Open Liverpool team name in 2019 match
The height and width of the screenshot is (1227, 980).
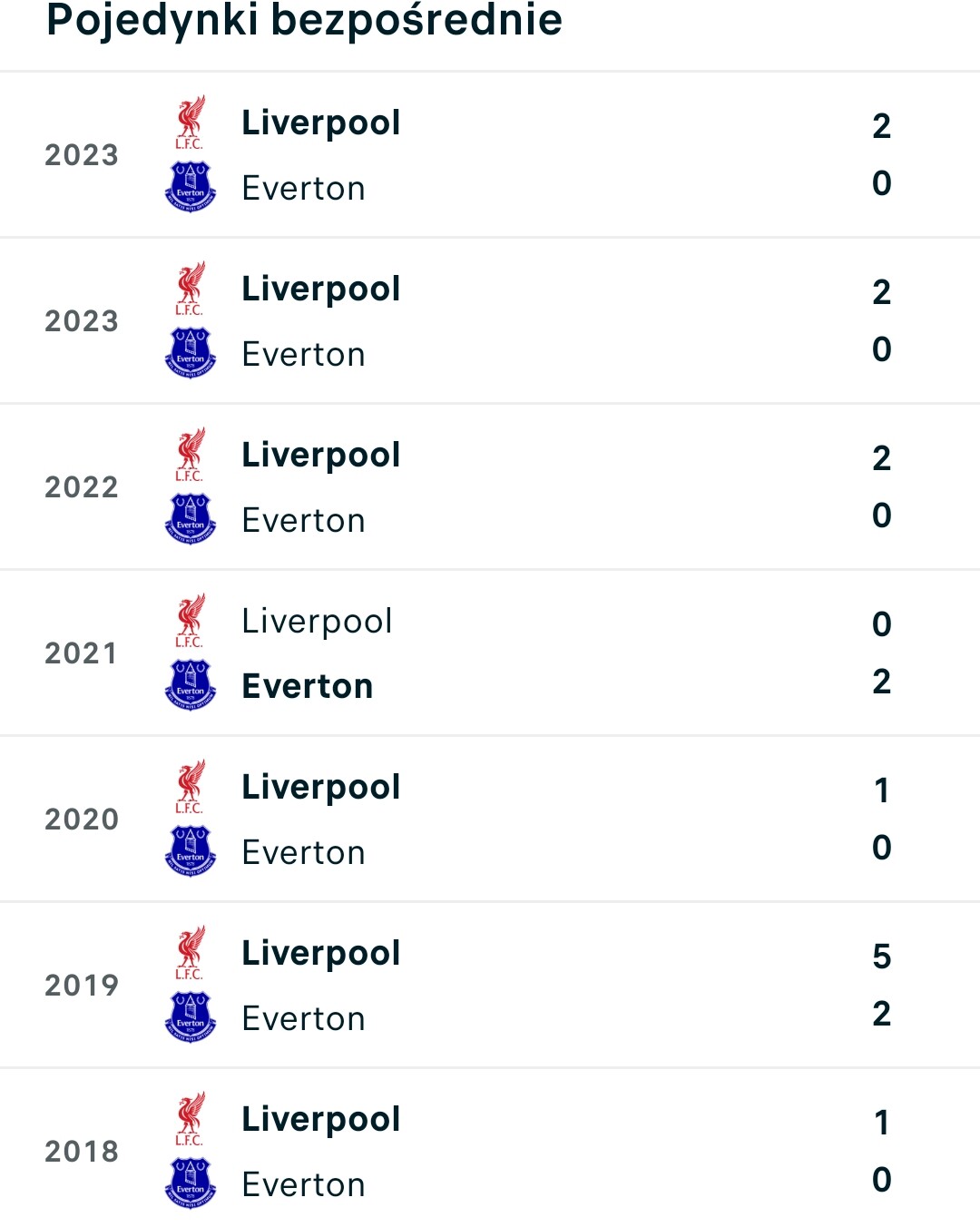click(x=321, y=954)
